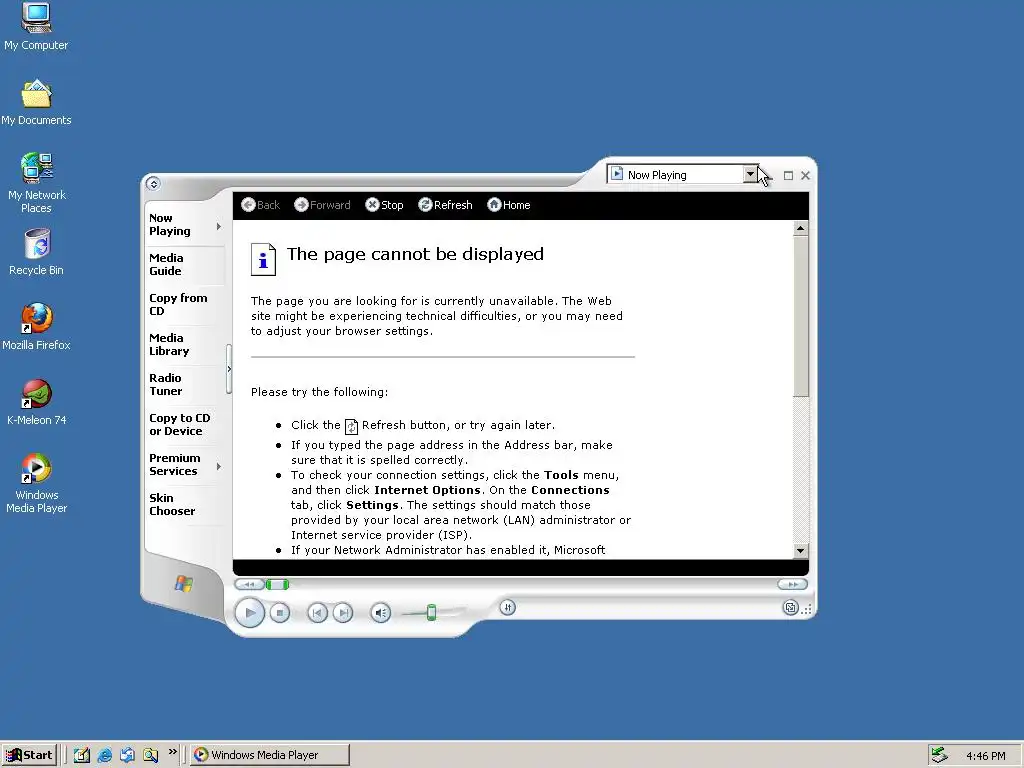Image resolution: width=1024 pixels, height=768 pixels.
Task: Expand quick launch overflow chevron
Action: click(x=172, y=752)
